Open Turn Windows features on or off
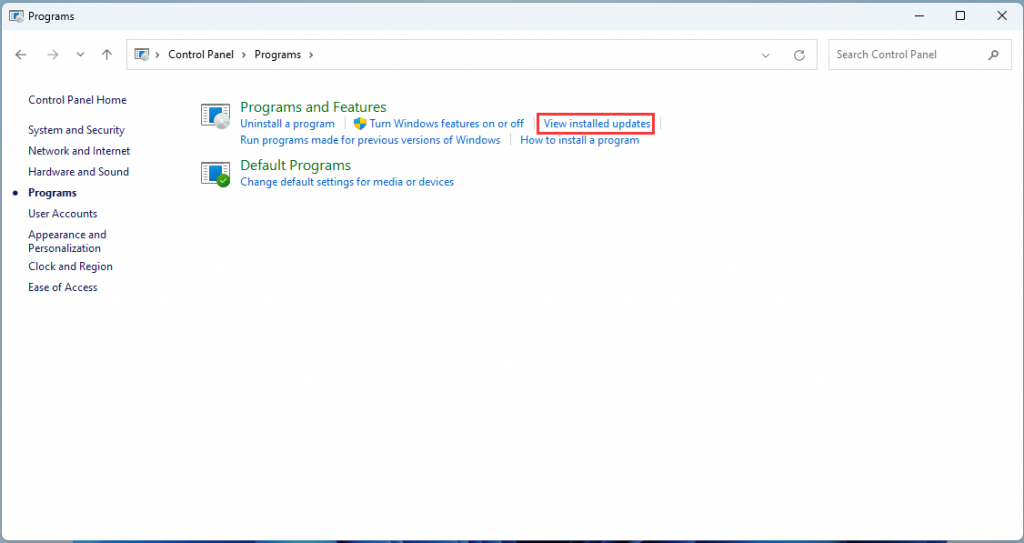This screenshot has width=1024, height=543. [x=447, y=123]
